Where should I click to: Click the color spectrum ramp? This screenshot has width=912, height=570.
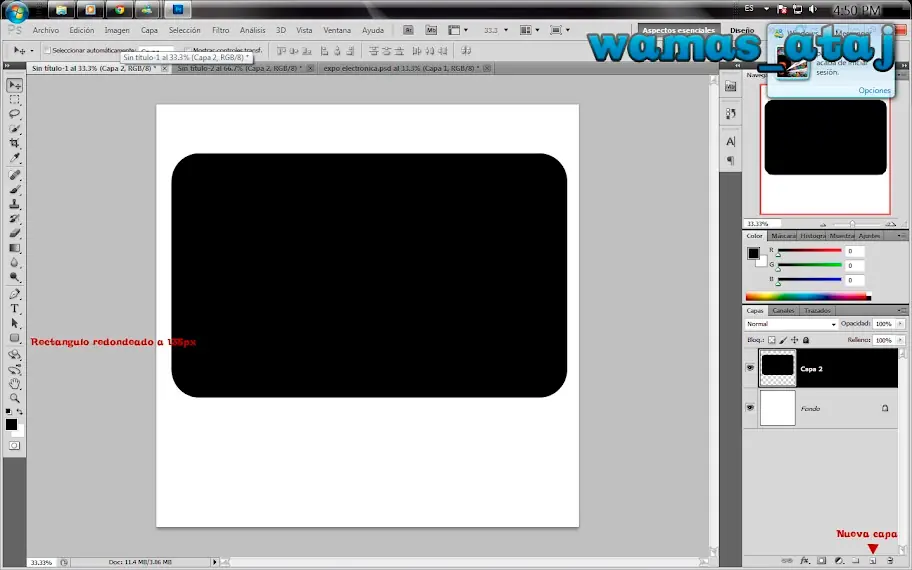pos(808,297)
